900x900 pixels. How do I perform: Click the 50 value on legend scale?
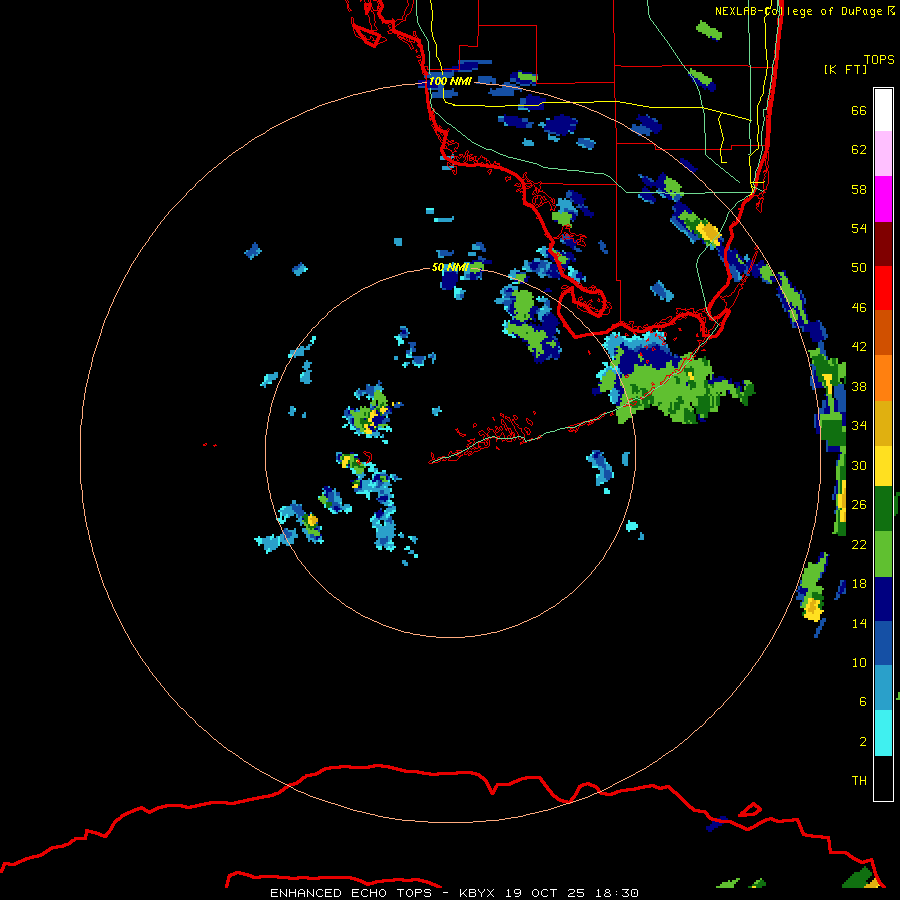click(x=859, y=268)
